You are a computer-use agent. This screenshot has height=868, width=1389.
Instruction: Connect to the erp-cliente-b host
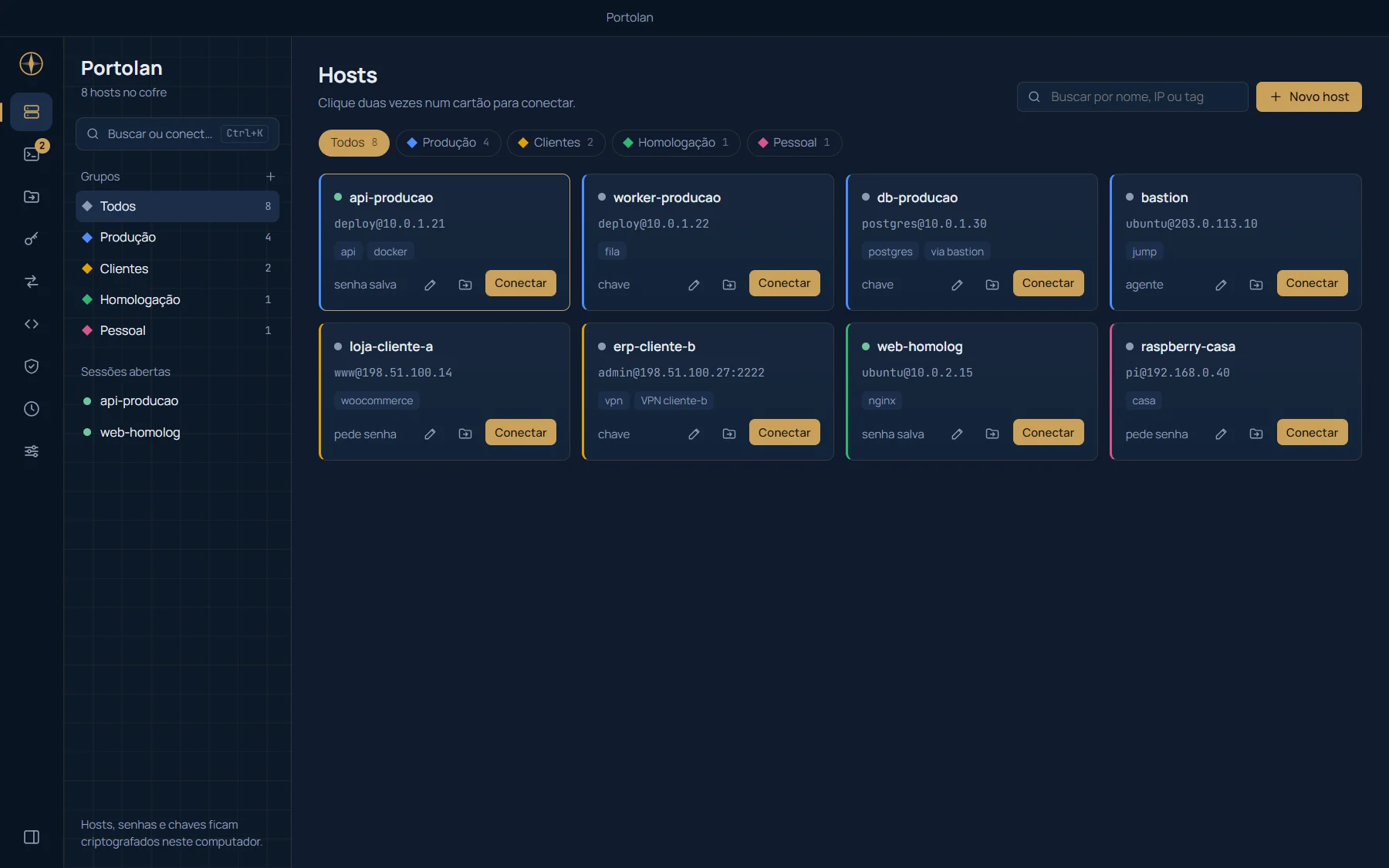tap(784, 432)
